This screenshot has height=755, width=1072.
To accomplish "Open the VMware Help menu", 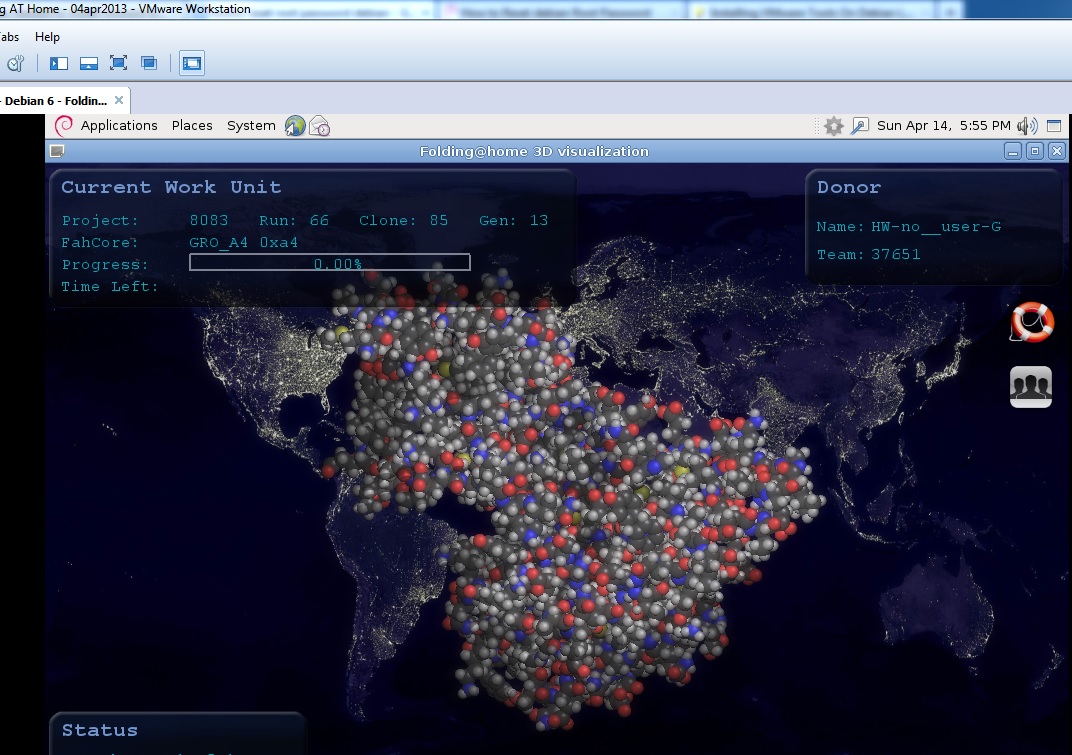I will 47,37.
